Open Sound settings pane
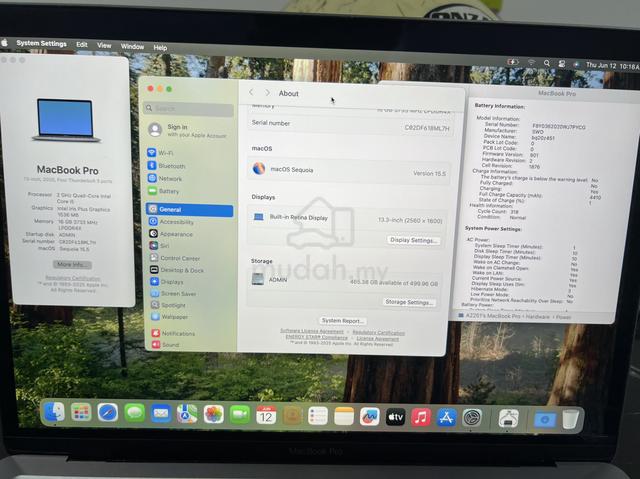Viewport: 640px width, 479px height. coord(189,344)
